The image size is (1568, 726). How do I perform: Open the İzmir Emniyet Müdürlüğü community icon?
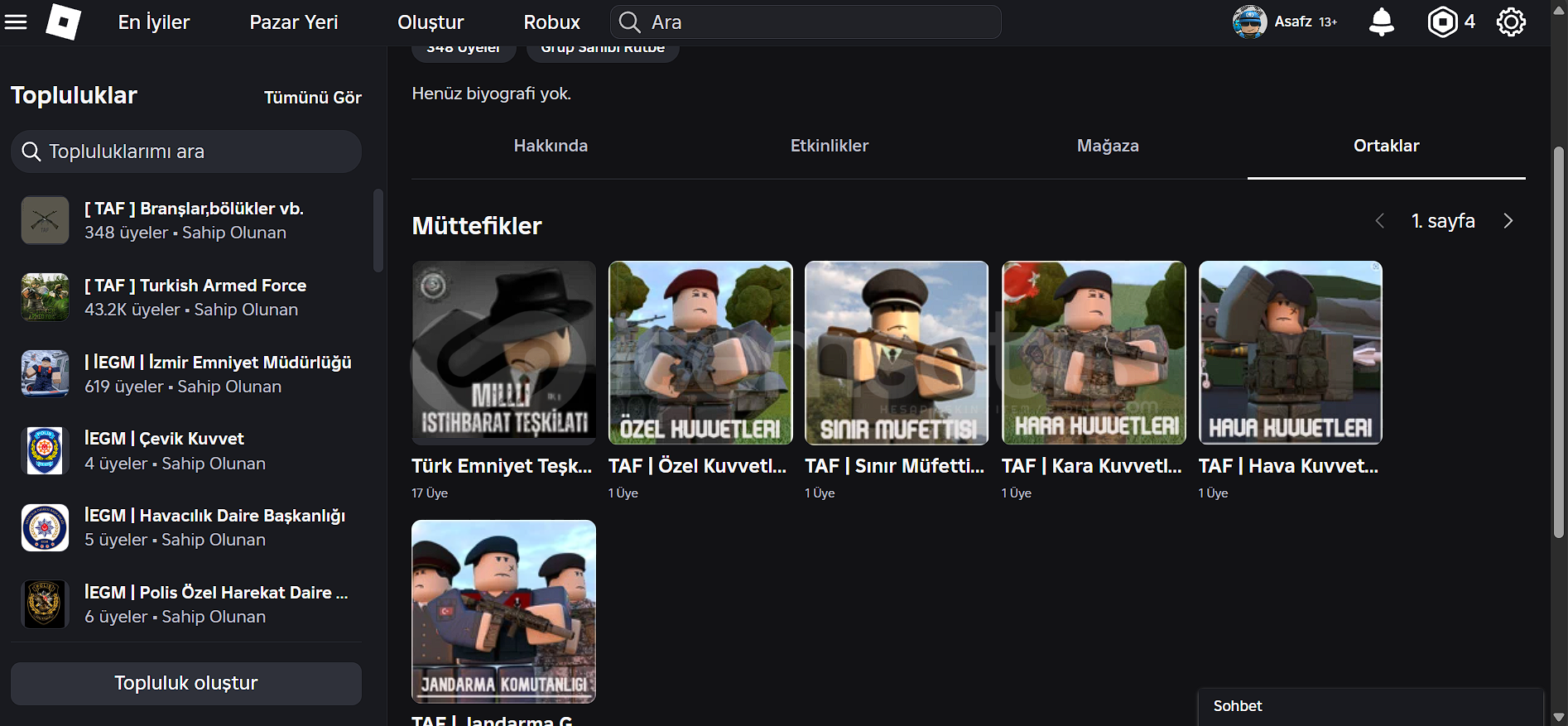pos(45,373)
